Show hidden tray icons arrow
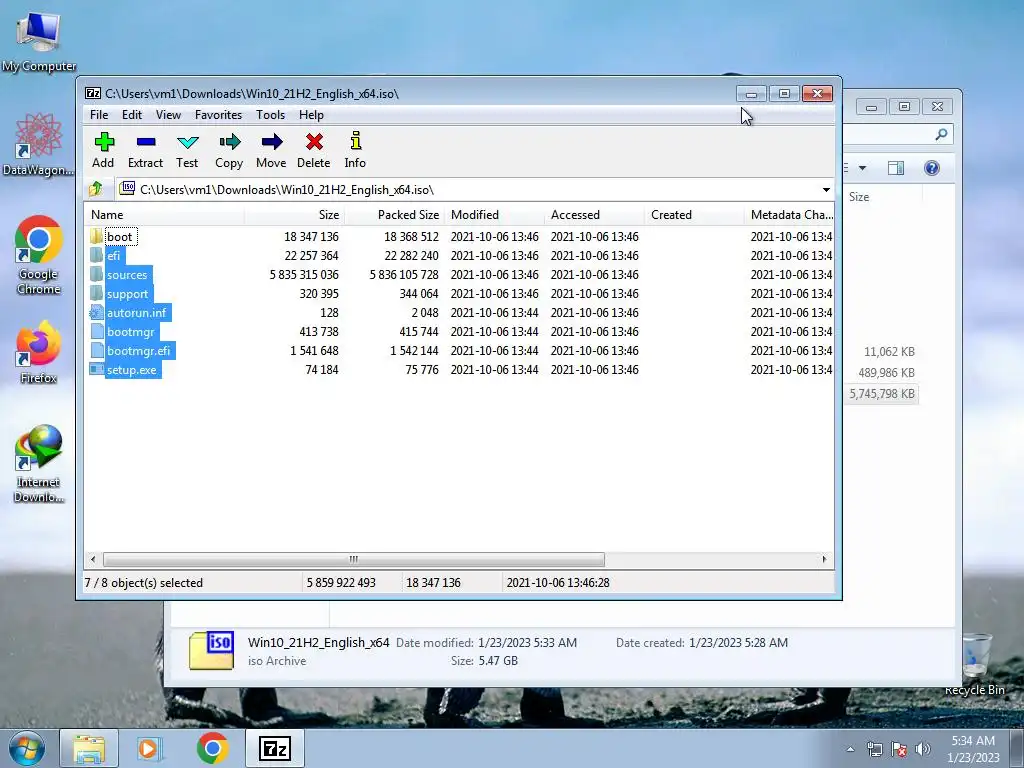This screenshot has width=1024, height=768. click(850, 749)
